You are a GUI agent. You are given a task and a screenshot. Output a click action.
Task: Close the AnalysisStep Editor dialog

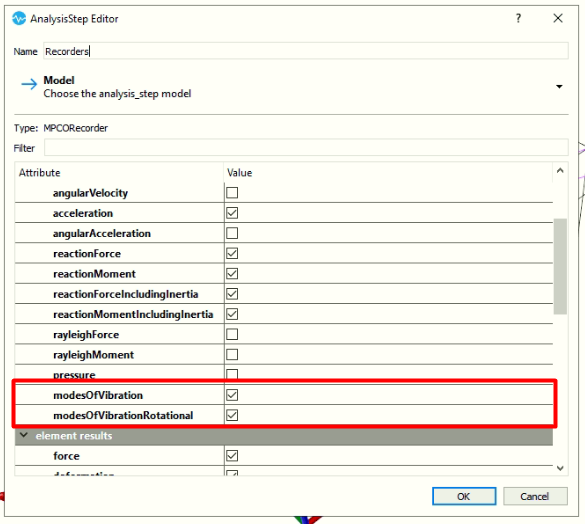click(558, 18)
